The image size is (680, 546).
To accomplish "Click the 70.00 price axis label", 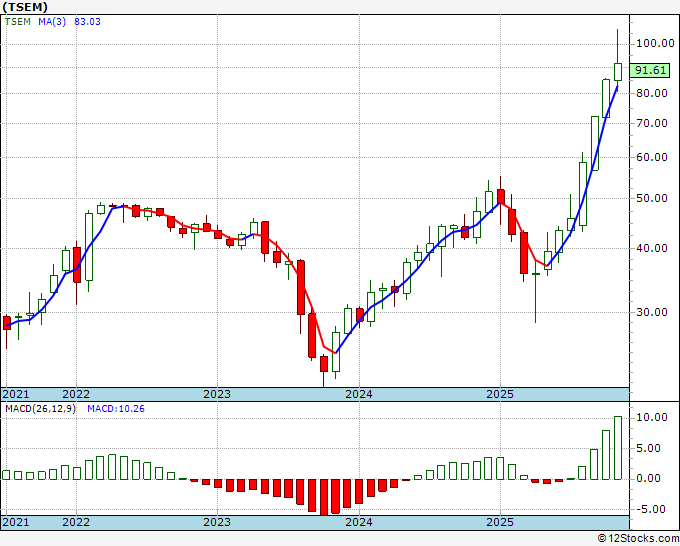I will (x=651, y=123).
